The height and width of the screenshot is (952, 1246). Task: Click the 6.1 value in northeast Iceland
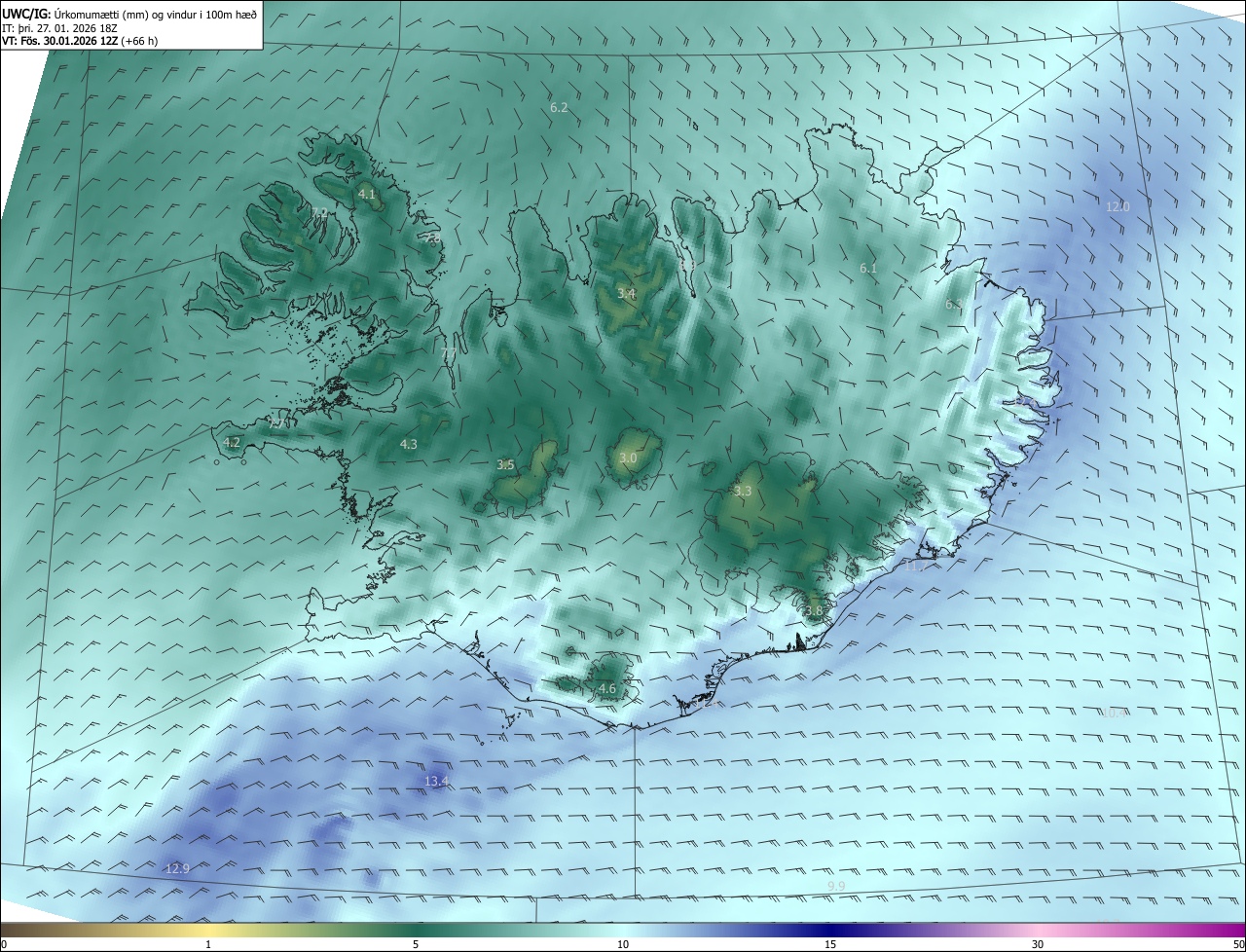tap(868, 268)
